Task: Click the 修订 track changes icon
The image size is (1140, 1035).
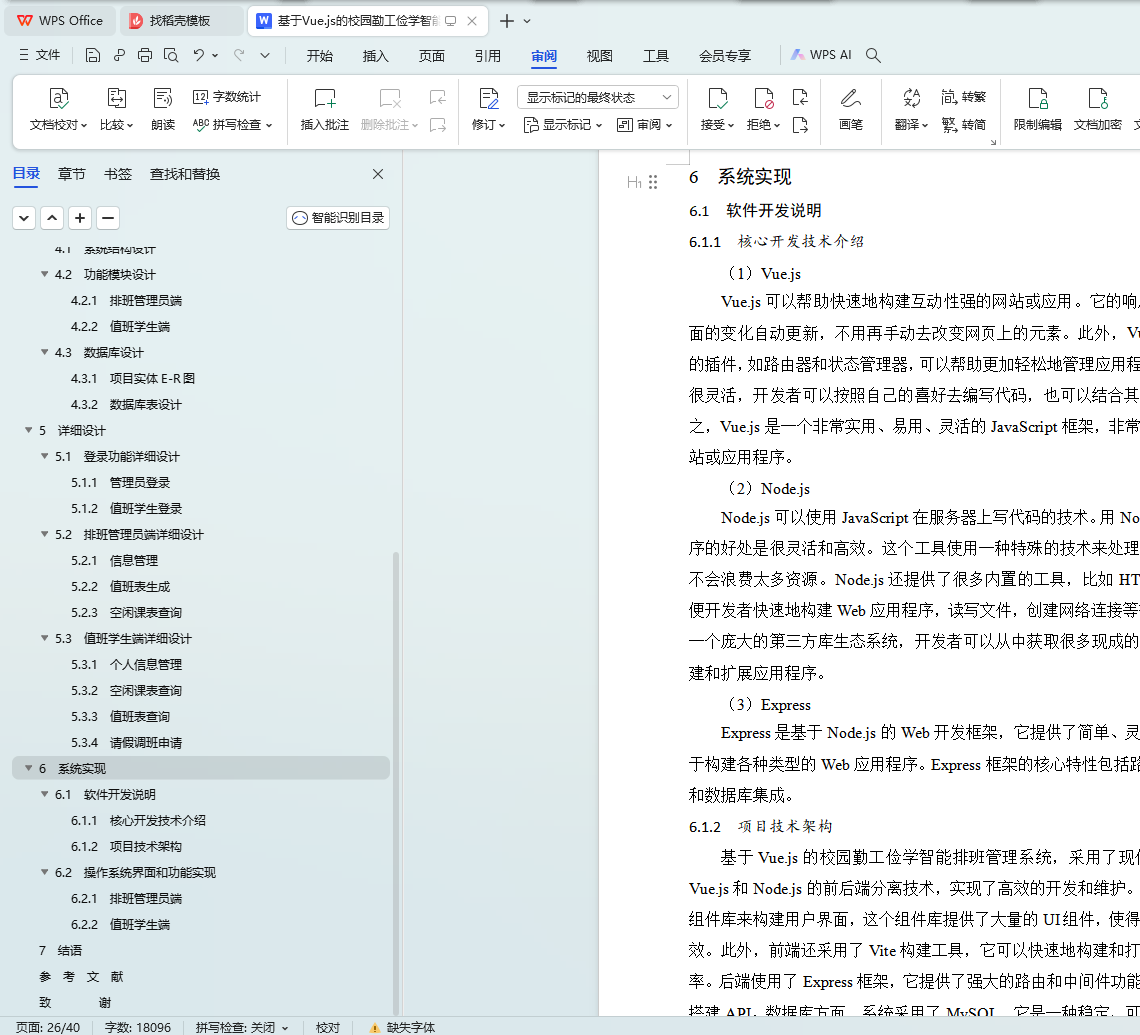Action: (489, 98)
